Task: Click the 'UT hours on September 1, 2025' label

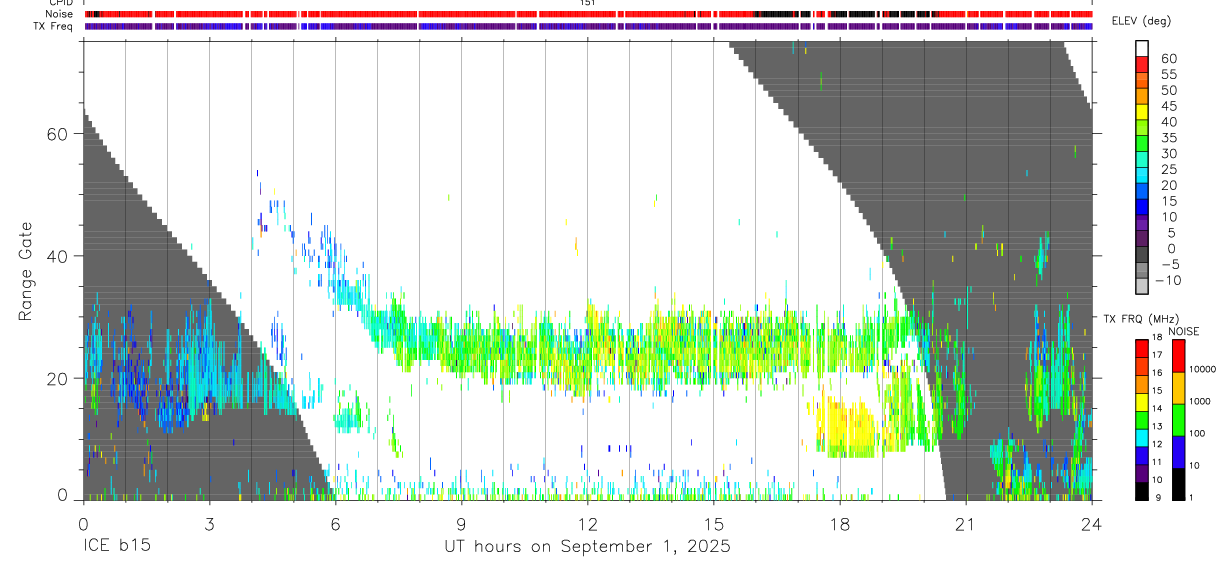Action: (x=587, y=547)
